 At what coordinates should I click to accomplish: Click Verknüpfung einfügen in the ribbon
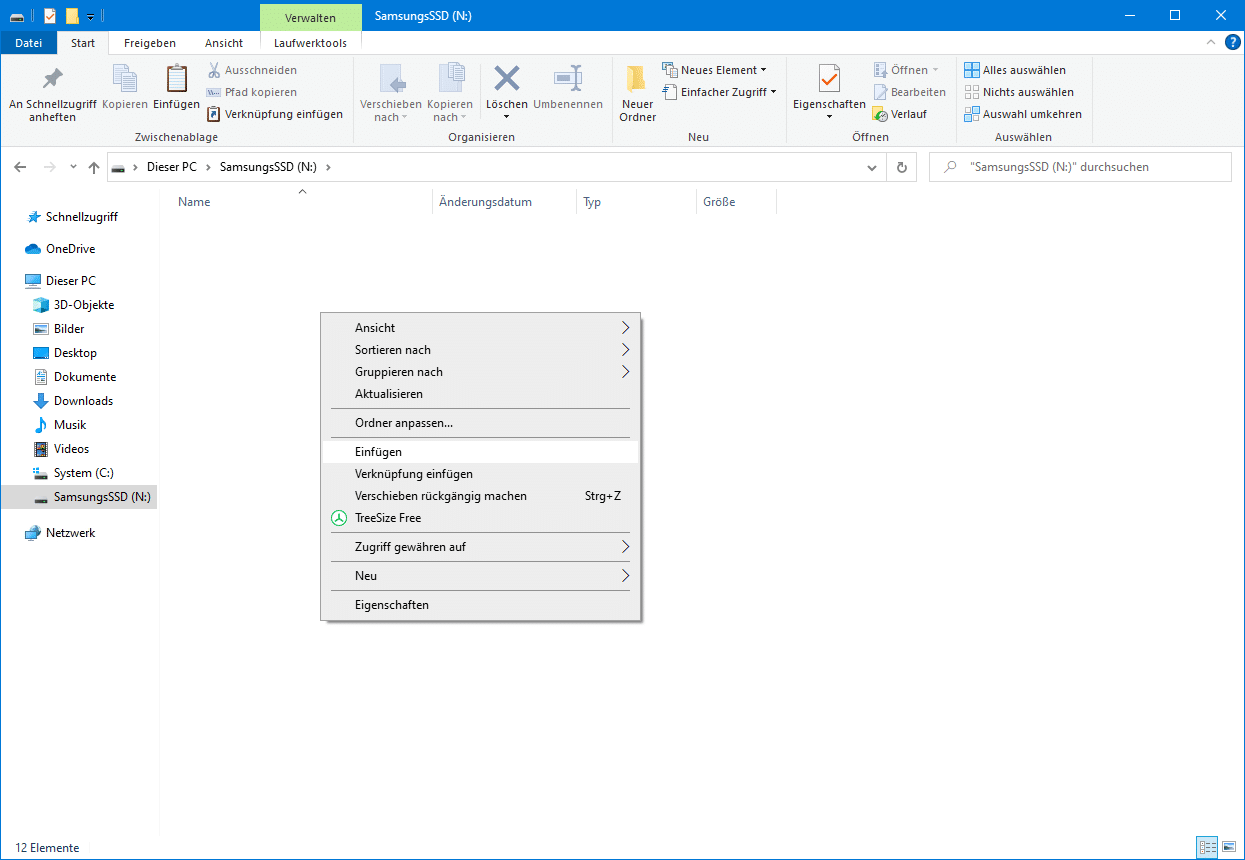[275, 114]
